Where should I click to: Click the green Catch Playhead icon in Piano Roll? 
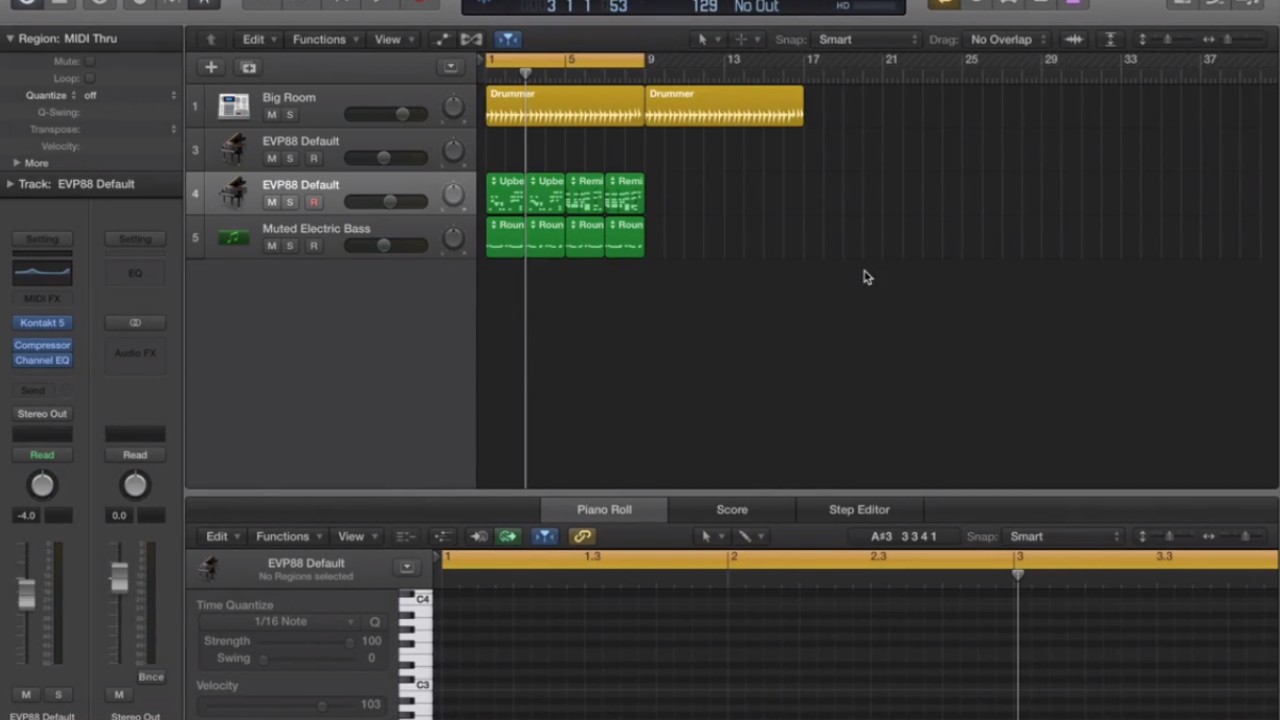pos(507,536)
